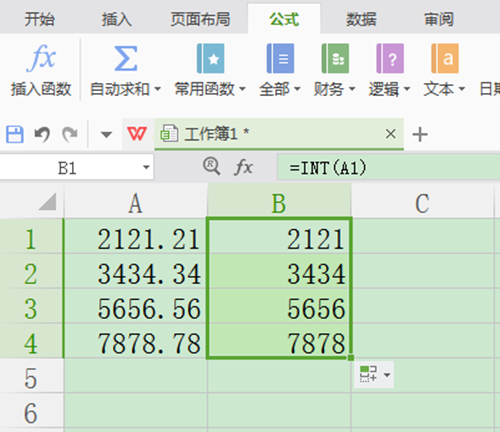
Task: Select cell A4 containing 7878.78
Action: [135, 341]
